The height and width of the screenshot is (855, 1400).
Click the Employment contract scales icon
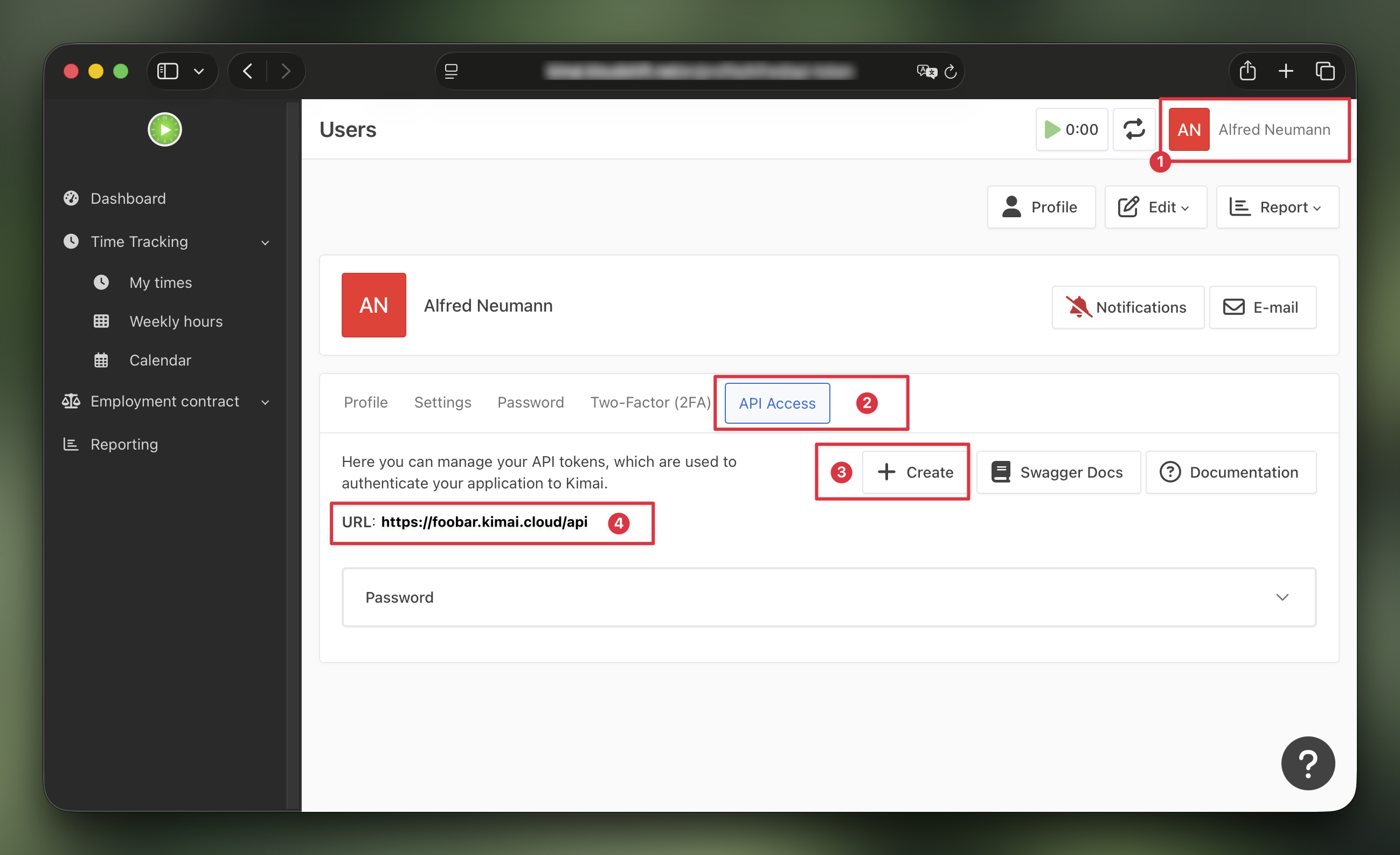click(72, 401)
